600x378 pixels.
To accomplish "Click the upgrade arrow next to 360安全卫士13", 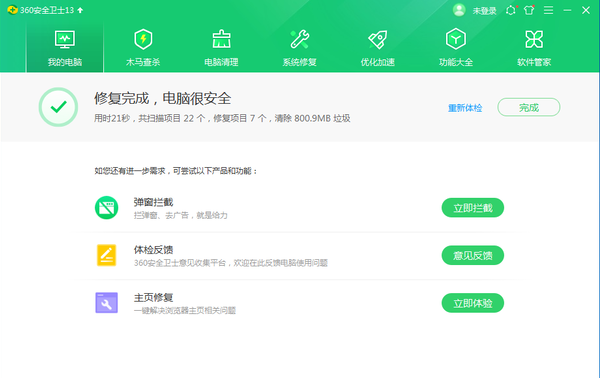I will (80, 10).
